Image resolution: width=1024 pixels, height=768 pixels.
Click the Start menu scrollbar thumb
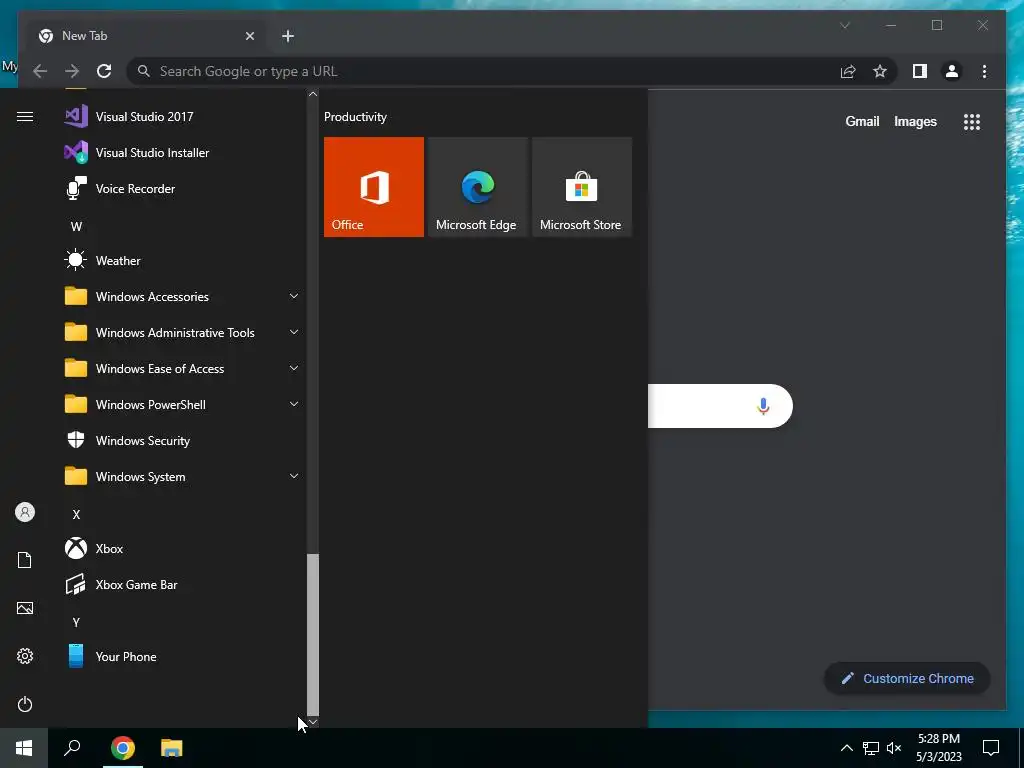tap(313, 635)
